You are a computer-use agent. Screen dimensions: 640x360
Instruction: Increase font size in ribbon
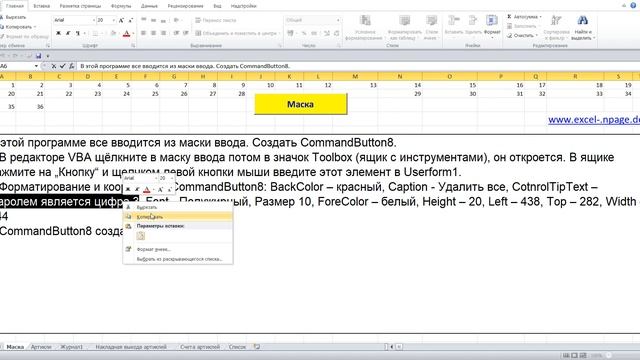(121, 20)
